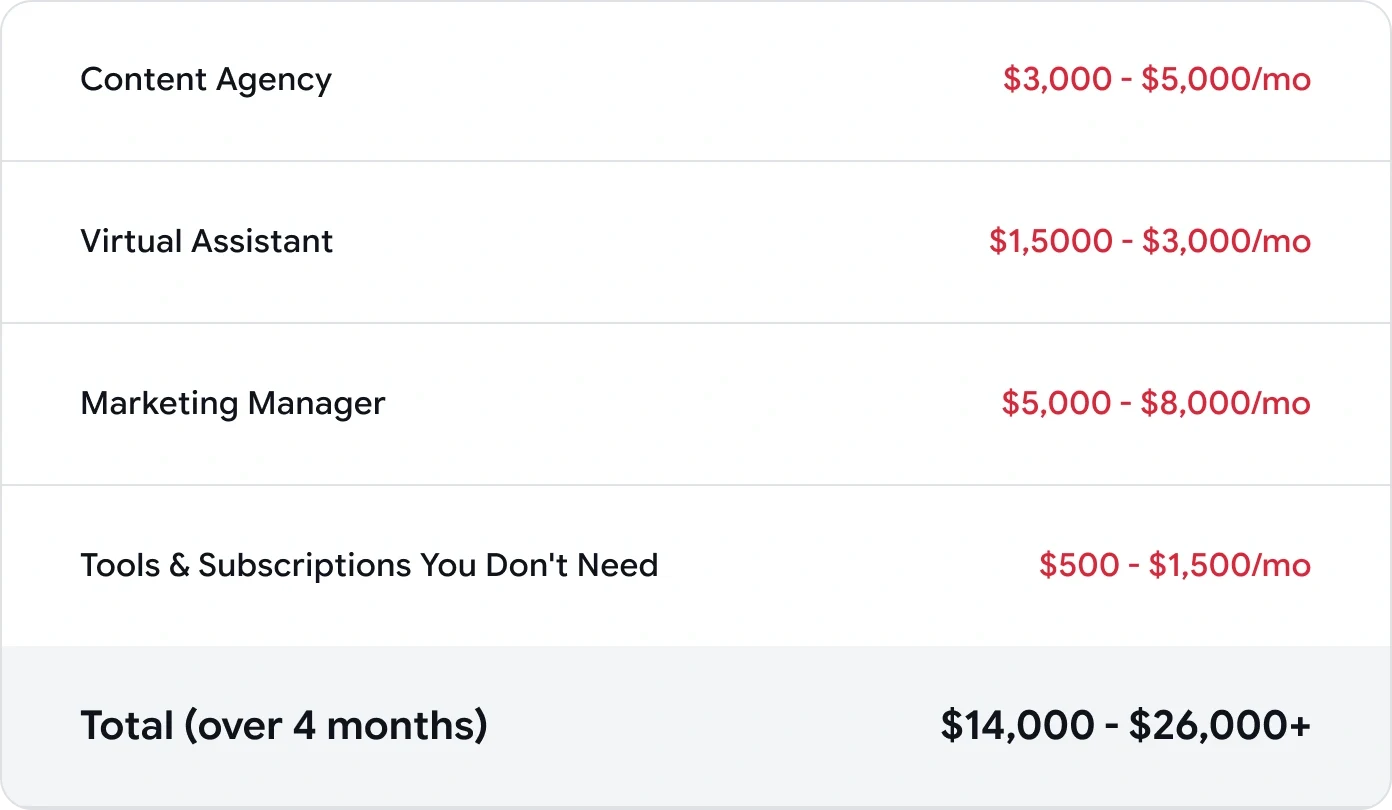This screenshot has width=1392, height=810.
Task: Select the $1,5000 Virtual Assistant lower price
Action: 1050,242
